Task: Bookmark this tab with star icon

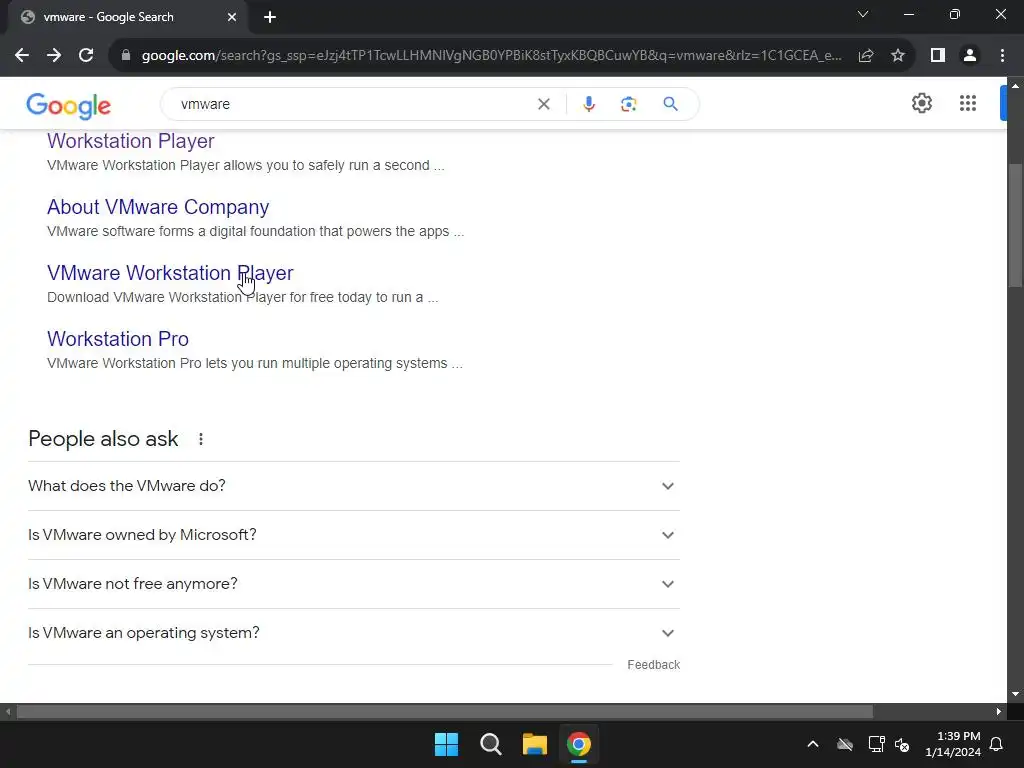Action: 898,56
